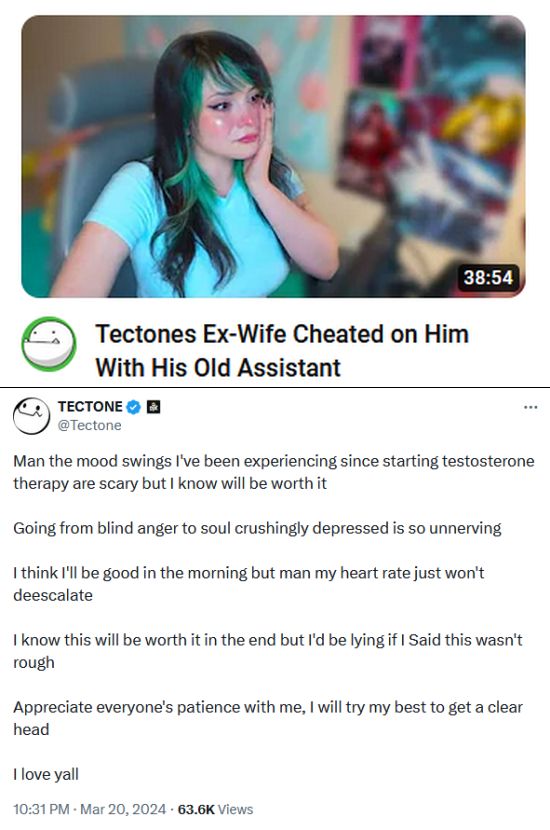Open the YouTube channel avatar with green ring
Screen dimensions: 550x830
click(49, 344)
